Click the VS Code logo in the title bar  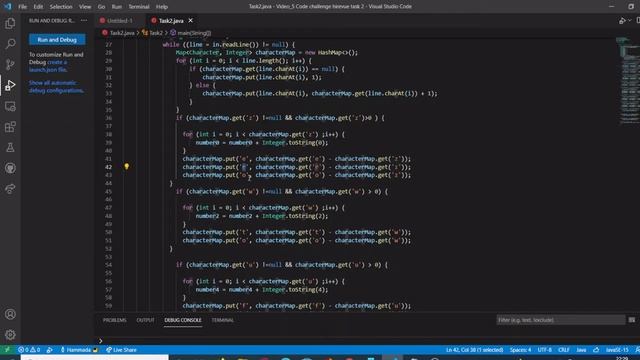(7, 7)
